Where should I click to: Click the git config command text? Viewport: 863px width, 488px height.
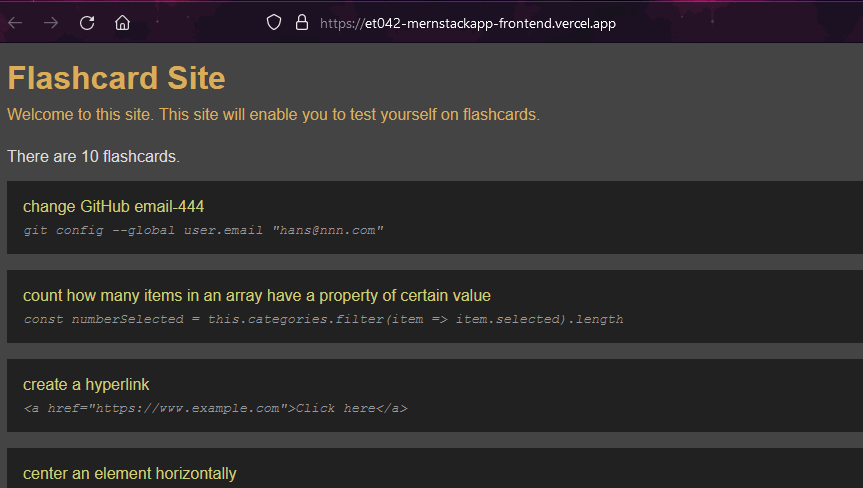click(203, 230)
